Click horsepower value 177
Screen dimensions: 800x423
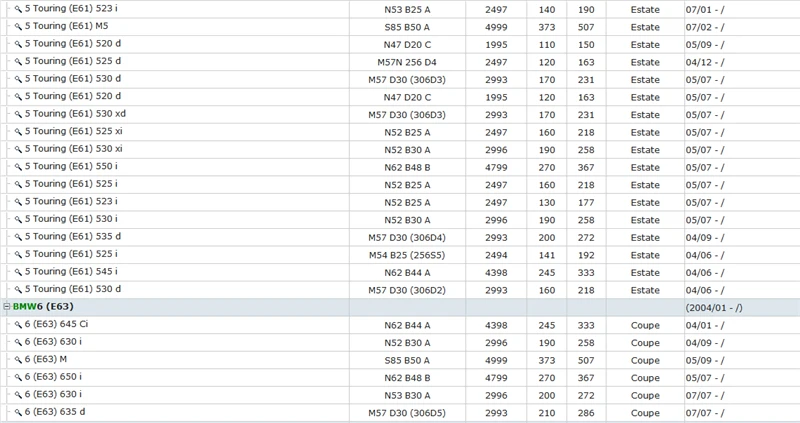tap(586, 203)
